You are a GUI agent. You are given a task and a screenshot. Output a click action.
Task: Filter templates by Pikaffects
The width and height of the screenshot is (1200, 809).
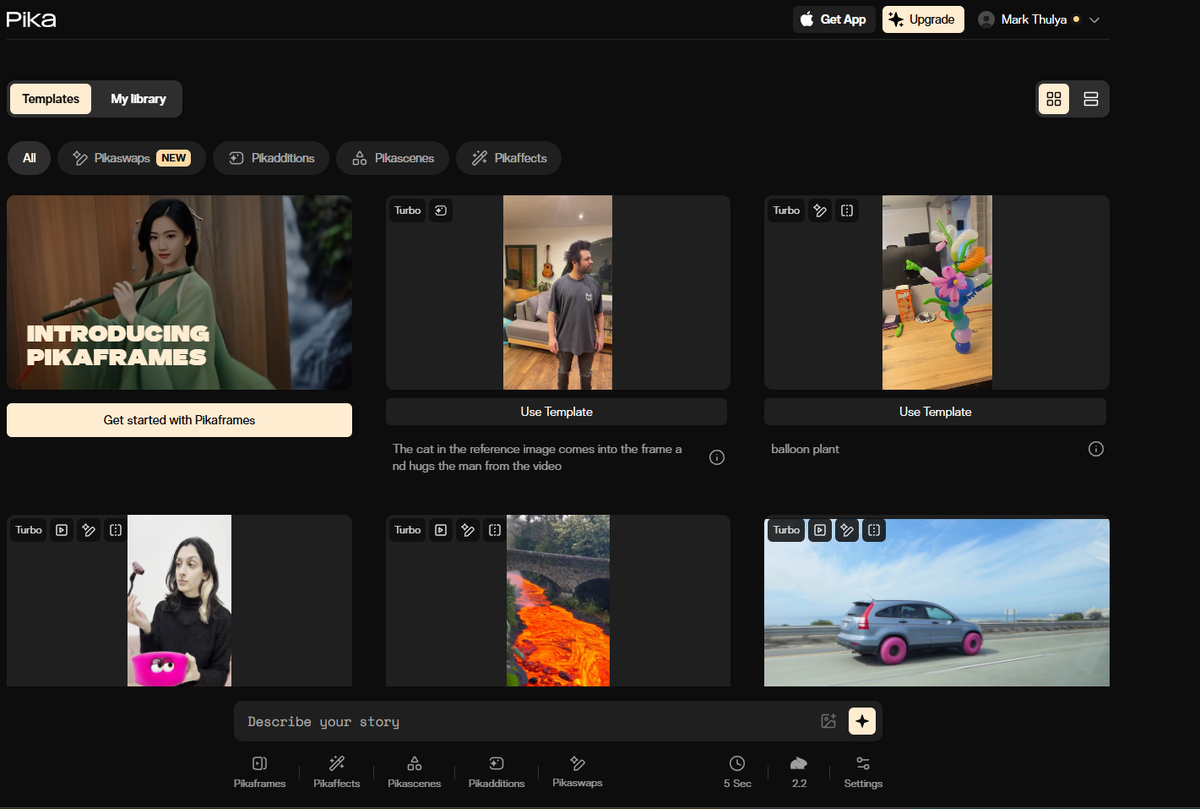tap(509, 158)
